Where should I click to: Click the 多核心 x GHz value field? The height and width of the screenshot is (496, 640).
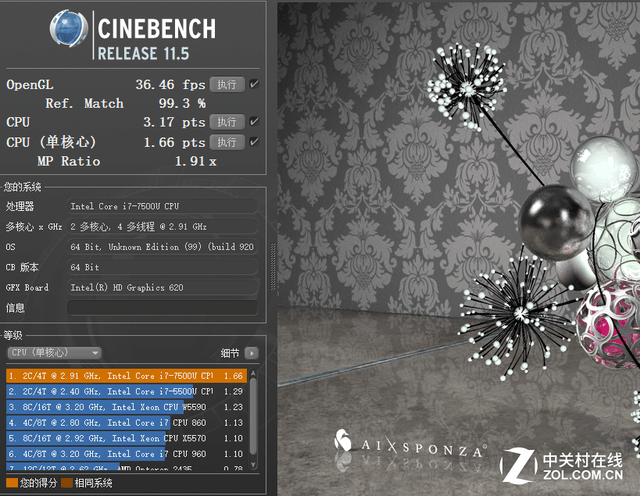coord(162,227)
